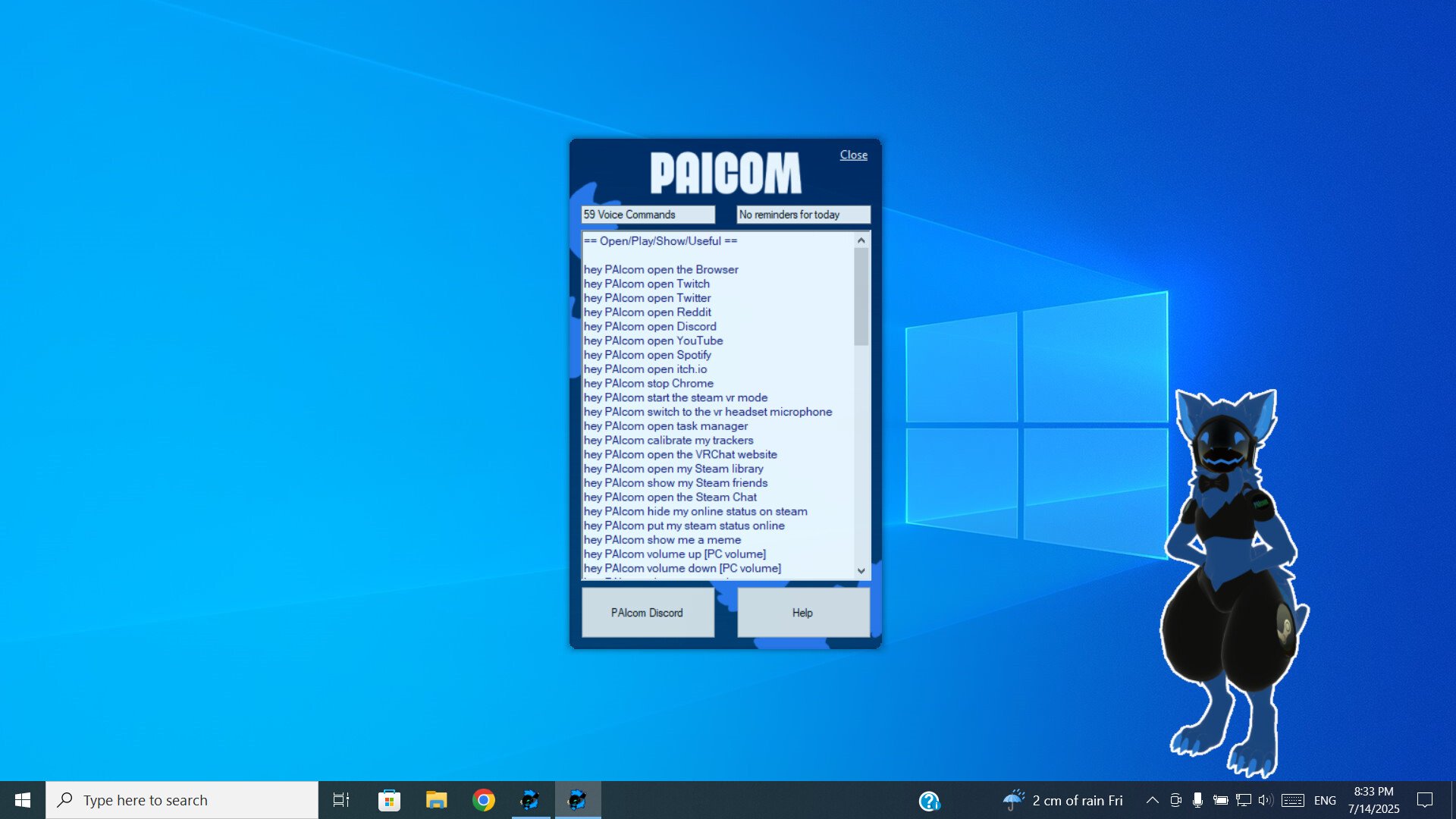Launch Microsoft Store from the taskbar
1456x819 pixels.
click(389, 800)
